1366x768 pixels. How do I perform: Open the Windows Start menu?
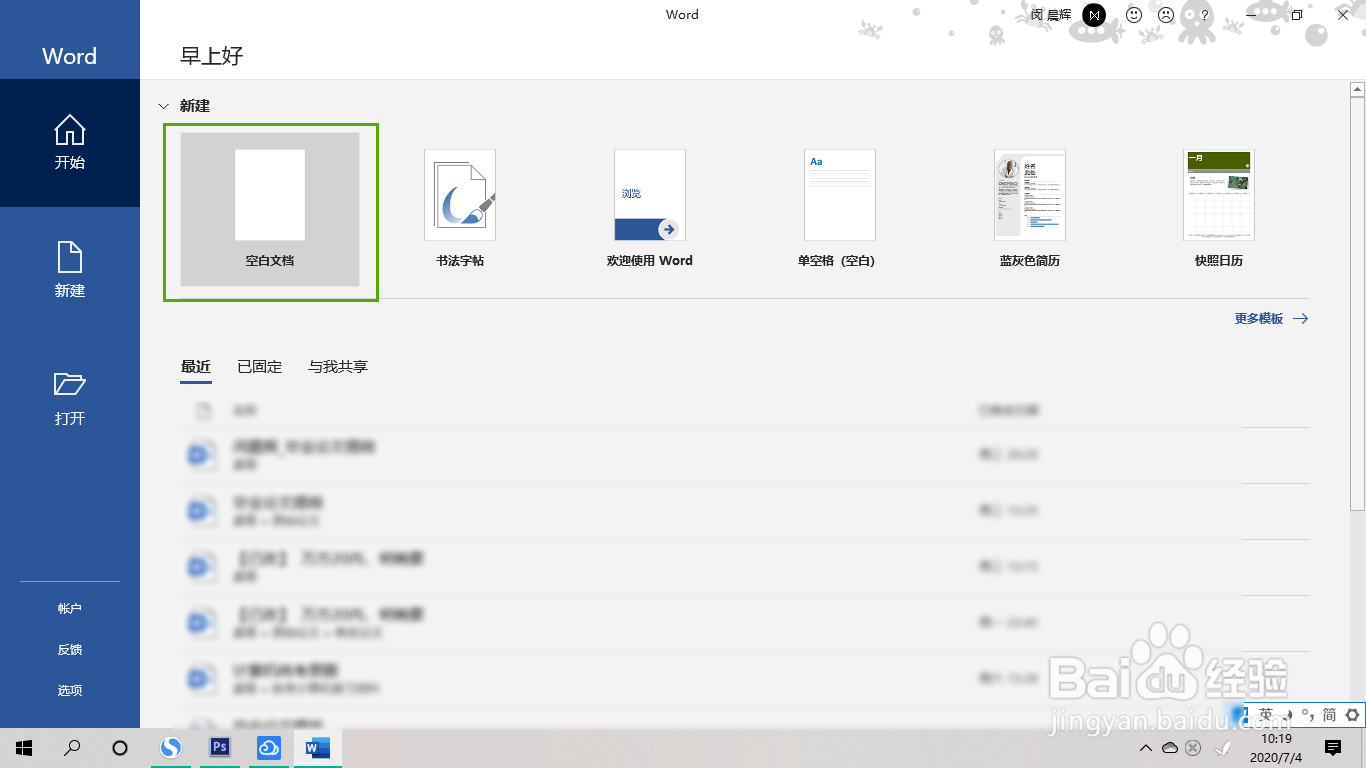click(x=24, y=747)
